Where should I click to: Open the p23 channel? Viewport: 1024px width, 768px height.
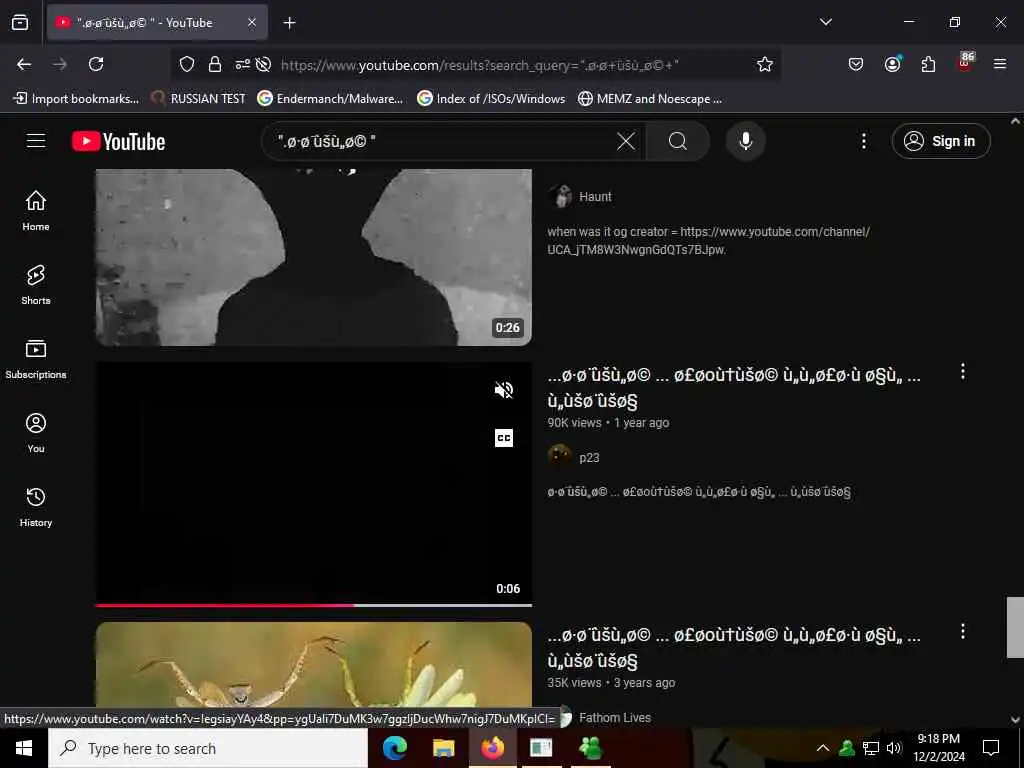pyautogui.click(x=588, y=457)
